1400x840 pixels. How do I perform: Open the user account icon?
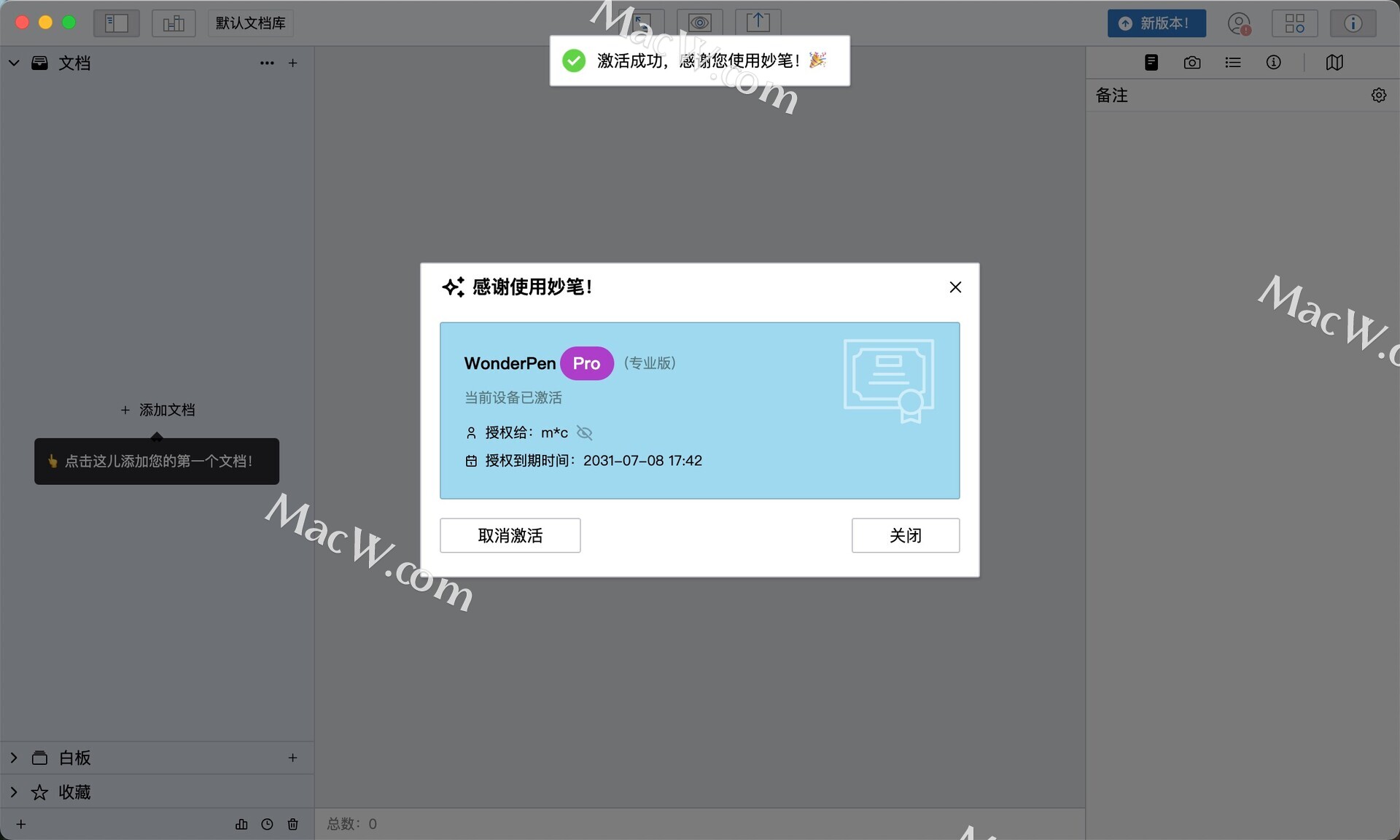pyautogui.click(x=1239, y=23)
